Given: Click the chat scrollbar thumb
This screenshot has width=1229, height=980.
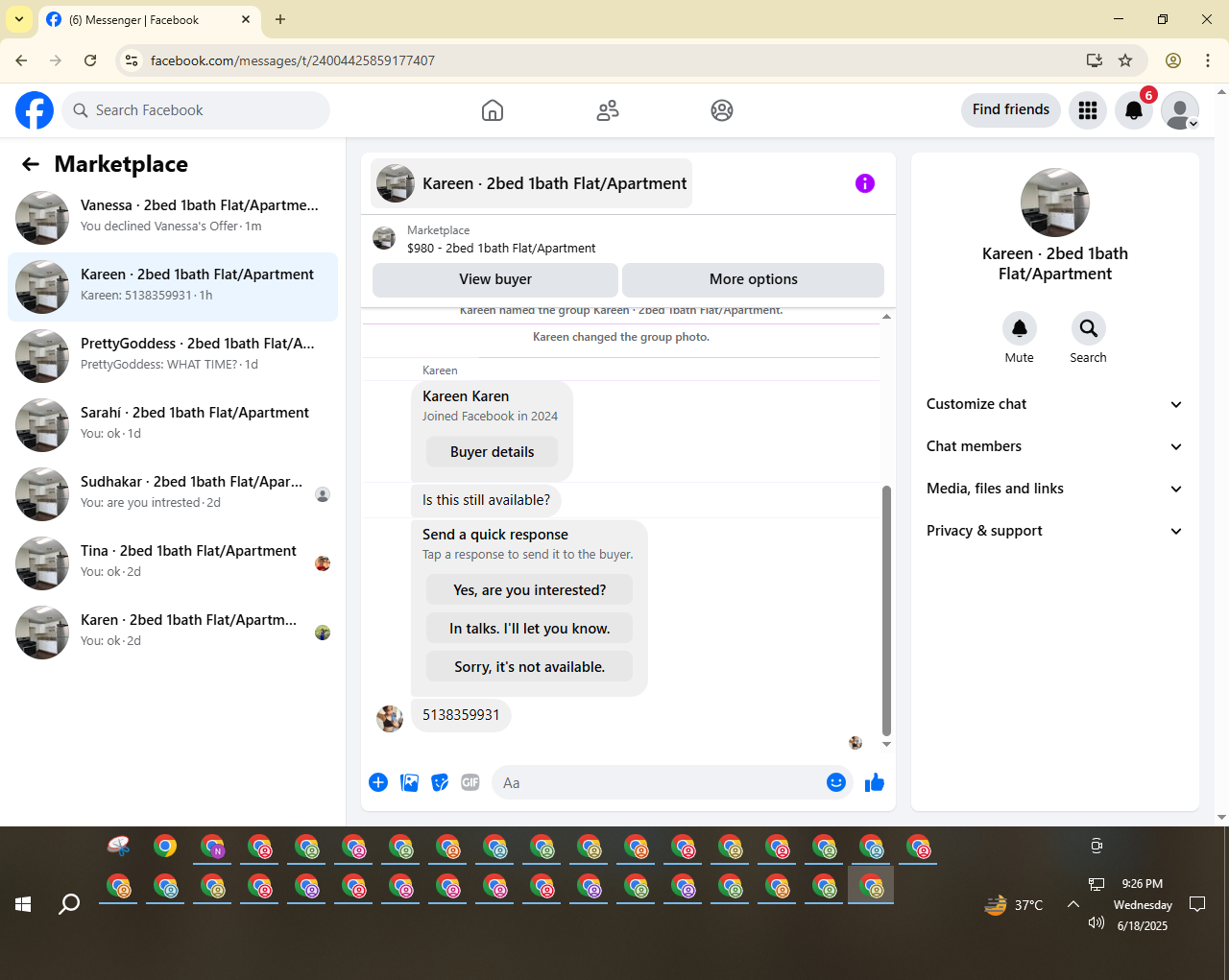Looking at the screenshot, I should click(886, 610).
